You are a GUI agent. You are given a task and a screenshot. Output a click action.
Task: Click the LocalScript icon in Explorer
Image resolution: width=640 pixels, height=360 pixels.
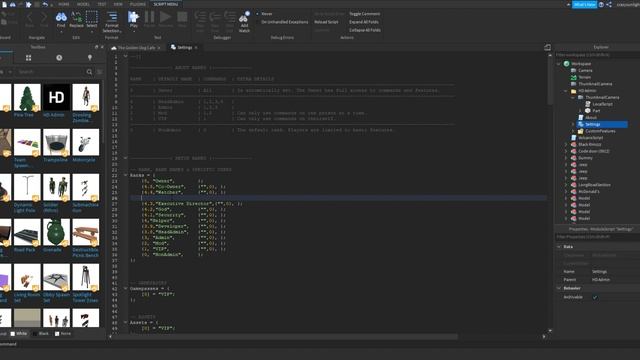click(588, 104)
